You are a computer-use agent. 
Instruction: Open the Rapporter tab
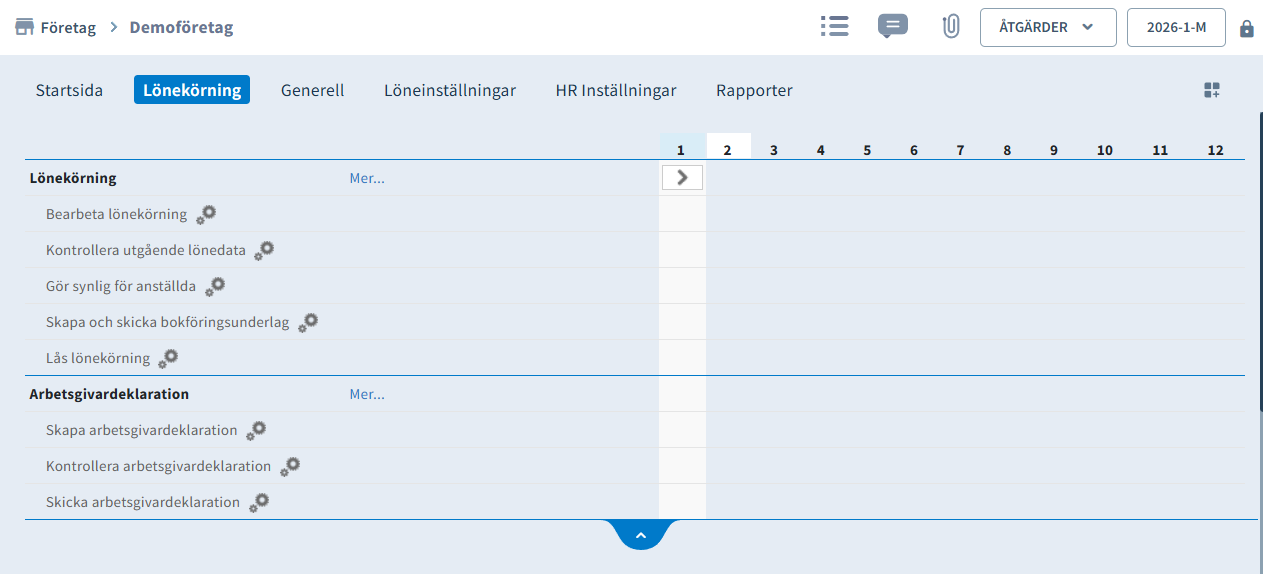pos(754,90)
